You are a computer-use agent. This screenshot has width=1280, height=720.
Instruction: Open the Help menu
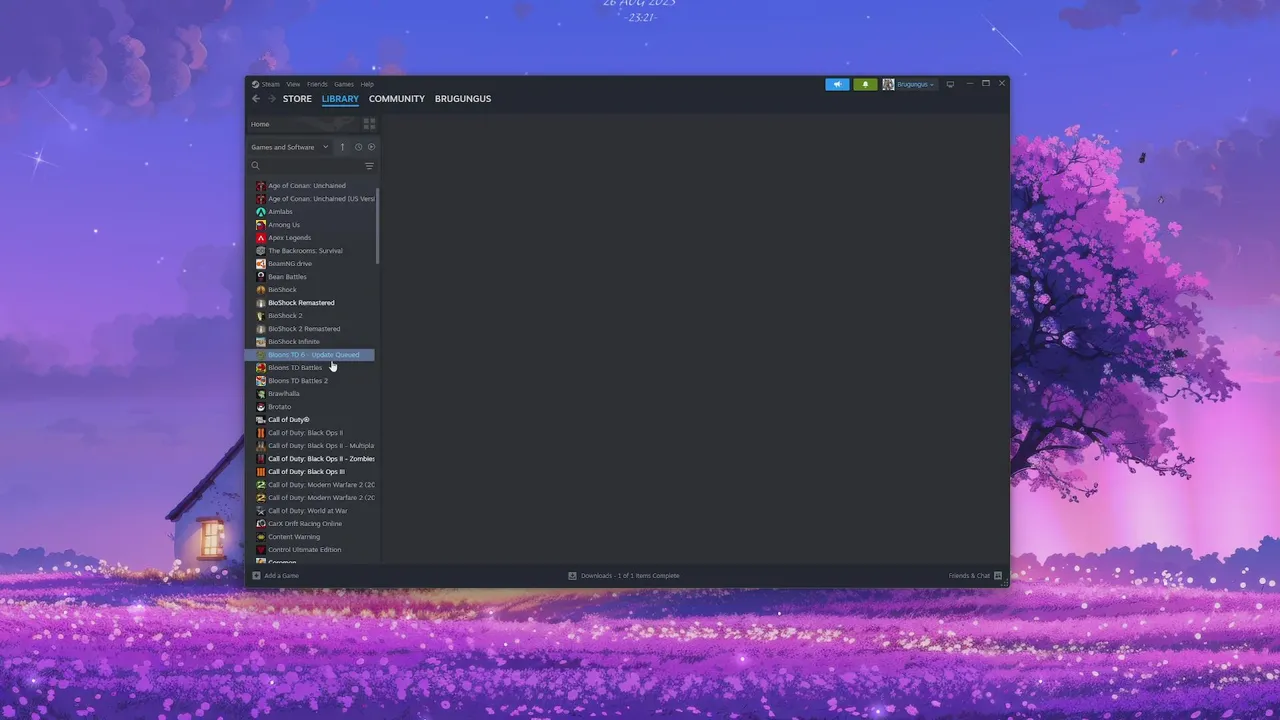tap(367, 84)
